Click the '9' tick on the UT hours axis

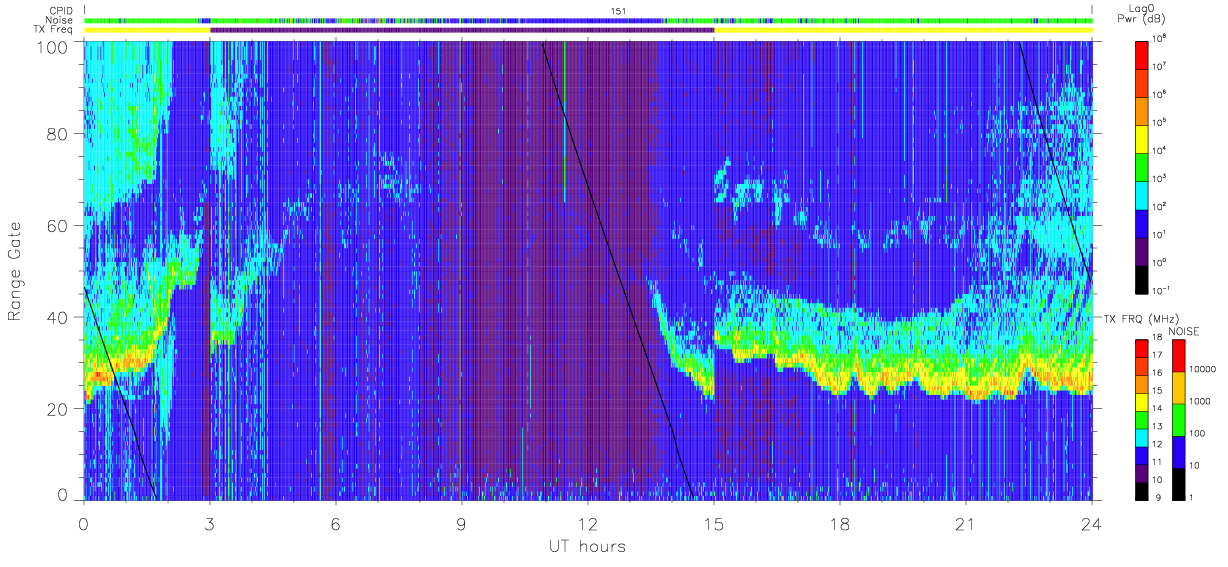pyautogui.click(x=462, y=524)
